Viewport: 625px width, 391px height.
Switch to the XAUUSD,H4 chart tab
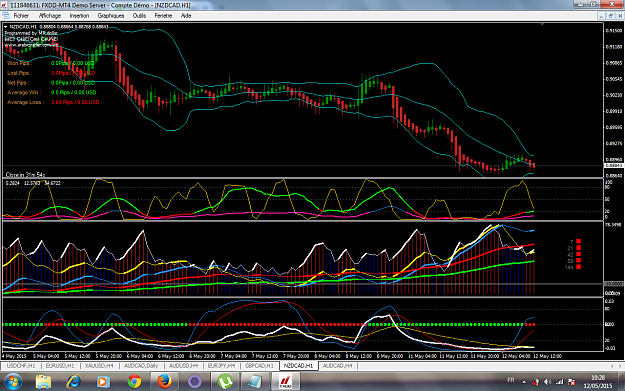[99, 365]
